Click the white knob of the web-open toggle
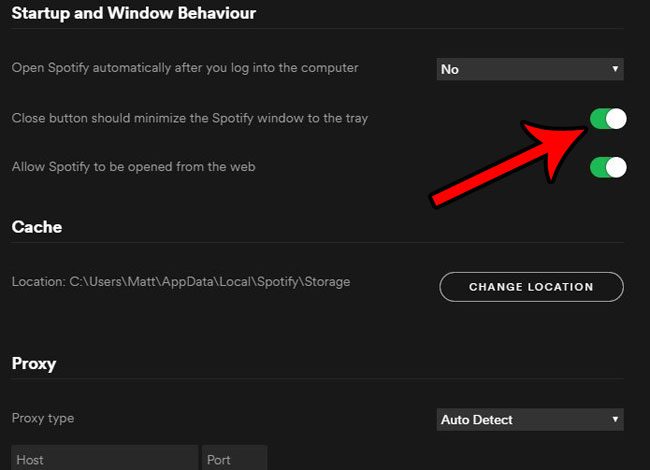This screenshot has width=650, height=470. (616, 167)
